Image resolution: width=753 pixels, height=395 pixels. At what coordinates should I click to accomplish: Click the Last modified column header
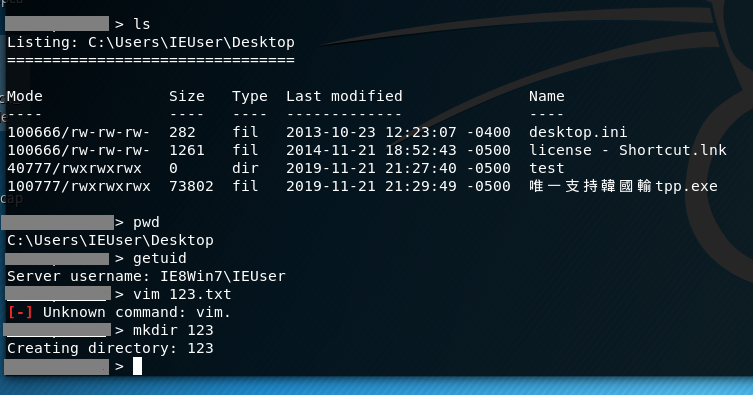[x=344, y=96]
